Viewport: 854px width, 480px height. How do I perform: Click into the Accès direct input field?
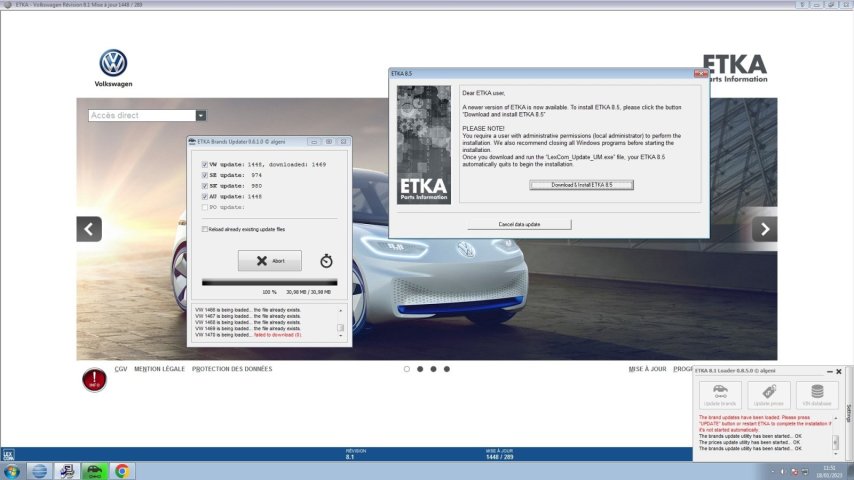pyautogui.click(x=142, y=116)
